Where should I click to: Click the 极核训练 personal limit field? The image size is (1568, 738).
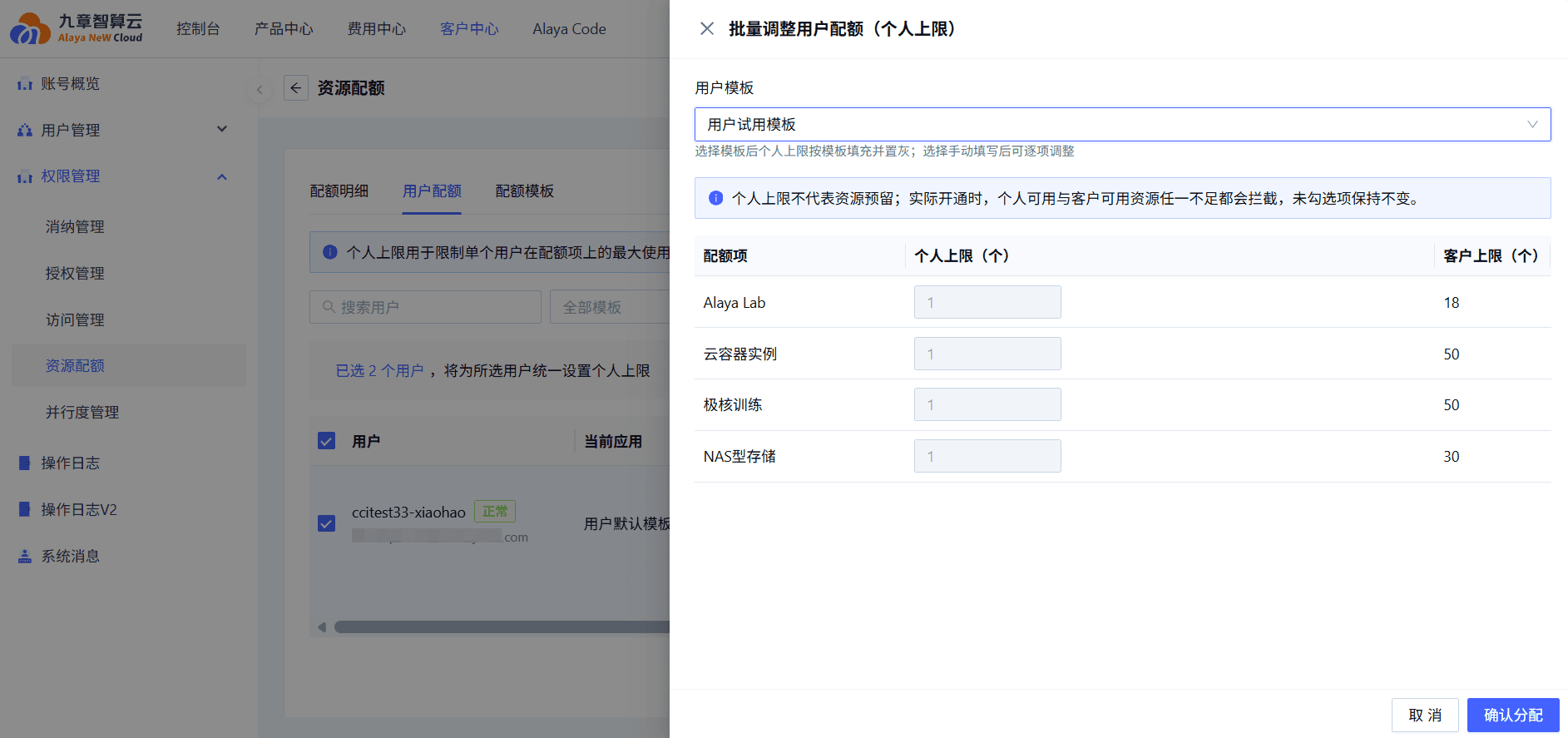pos(987,404)
